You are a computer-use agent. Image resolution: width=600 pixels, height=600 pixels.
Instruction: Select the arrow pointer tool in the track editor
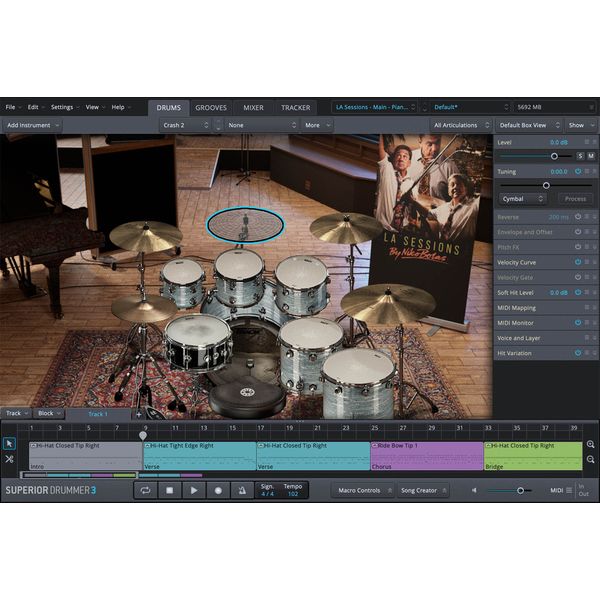click(x=9, y=443)
